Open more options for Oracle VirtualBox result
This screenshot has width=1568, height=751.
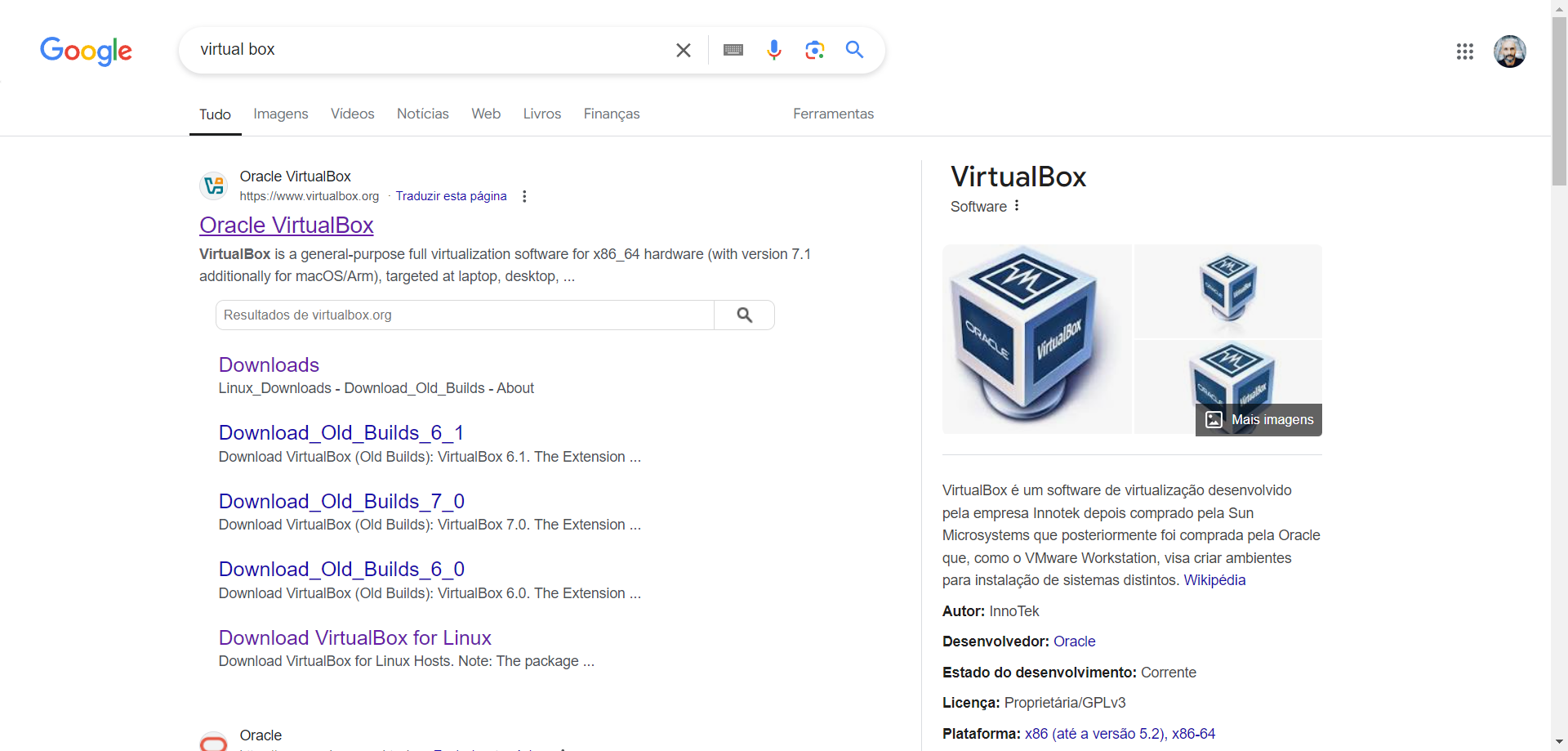pyautogui.click(x=524, y=196)
